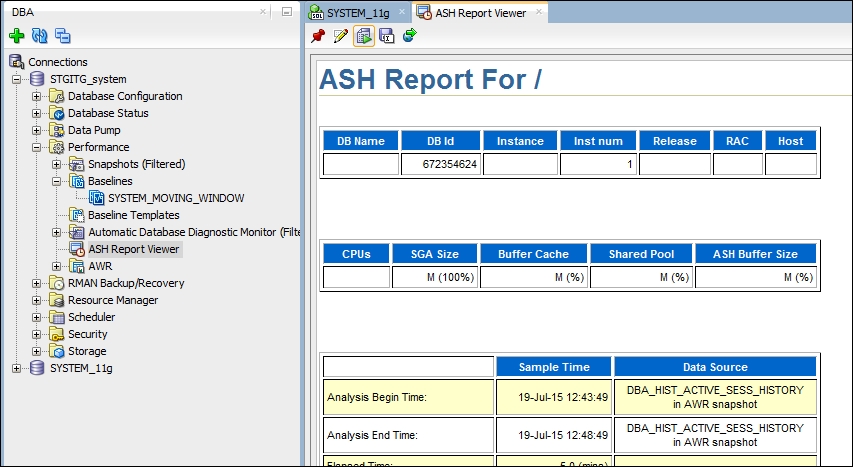
Task: Collapse the Baselines node
Action: [57, 181]
